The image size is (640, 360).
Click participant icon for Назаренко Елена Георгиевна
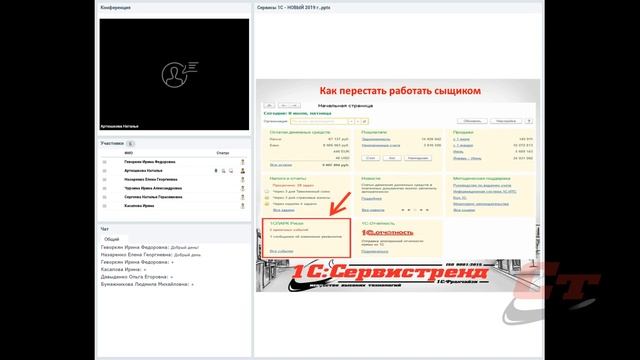pyautogui.click(x=242, y=180)
